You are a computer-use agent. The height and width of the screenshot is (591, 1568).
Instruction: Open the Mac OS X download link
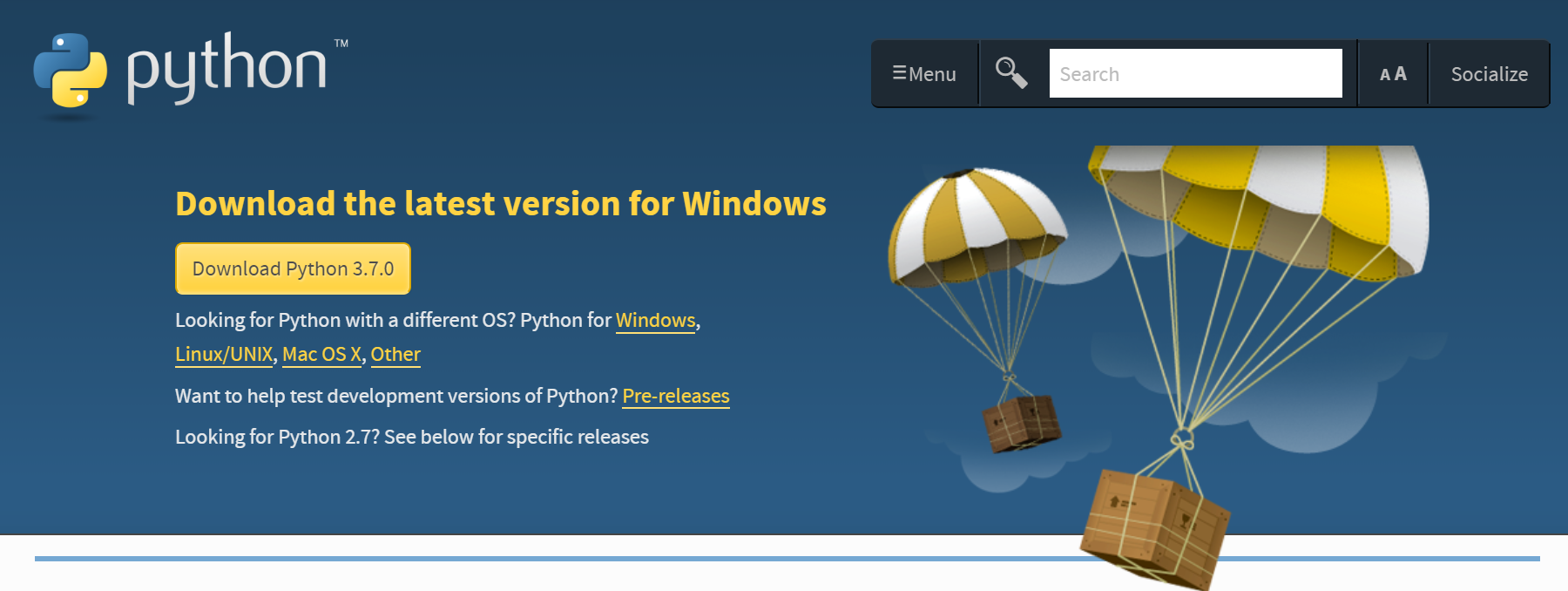click(321, 355)
